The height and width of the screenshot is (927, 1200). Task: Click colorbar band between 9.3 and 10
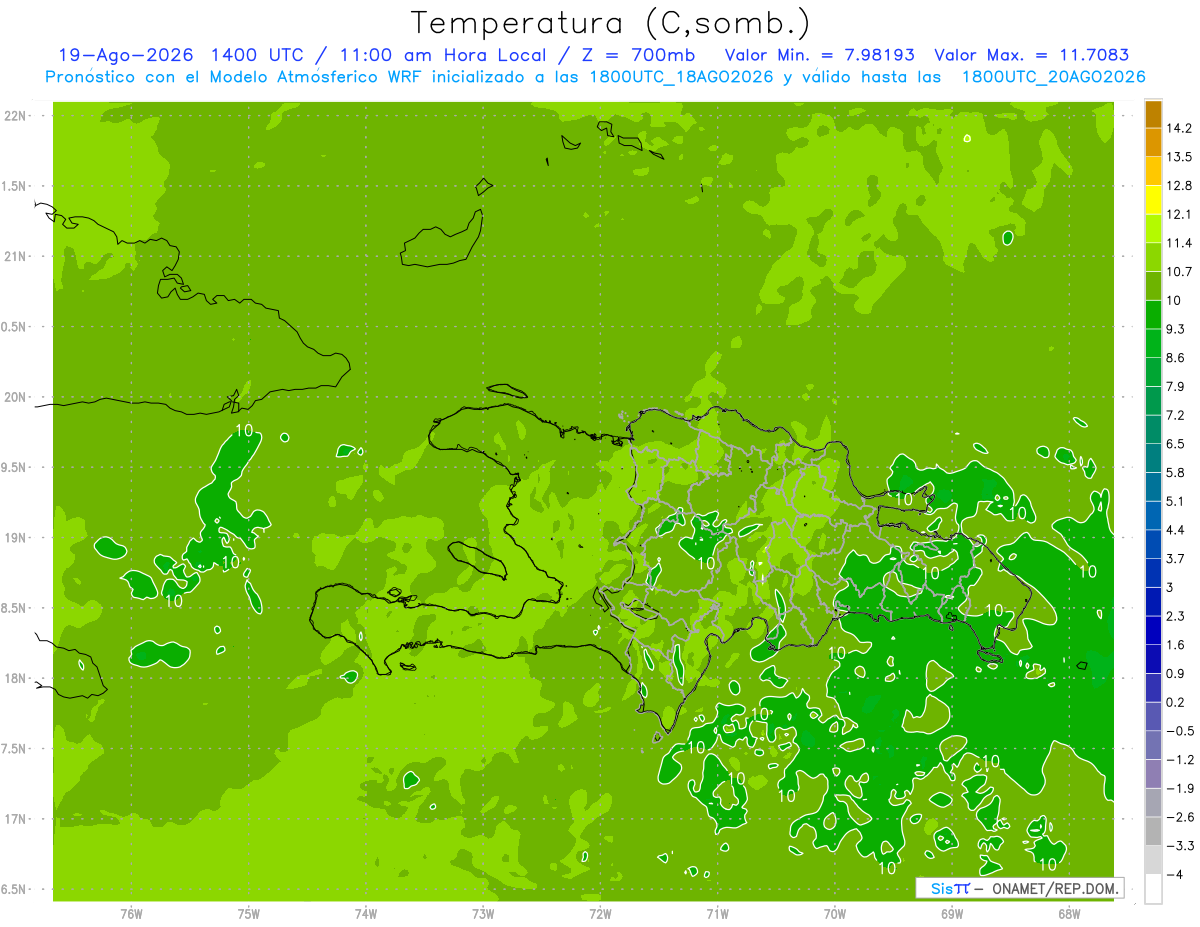pos(1153,315)
